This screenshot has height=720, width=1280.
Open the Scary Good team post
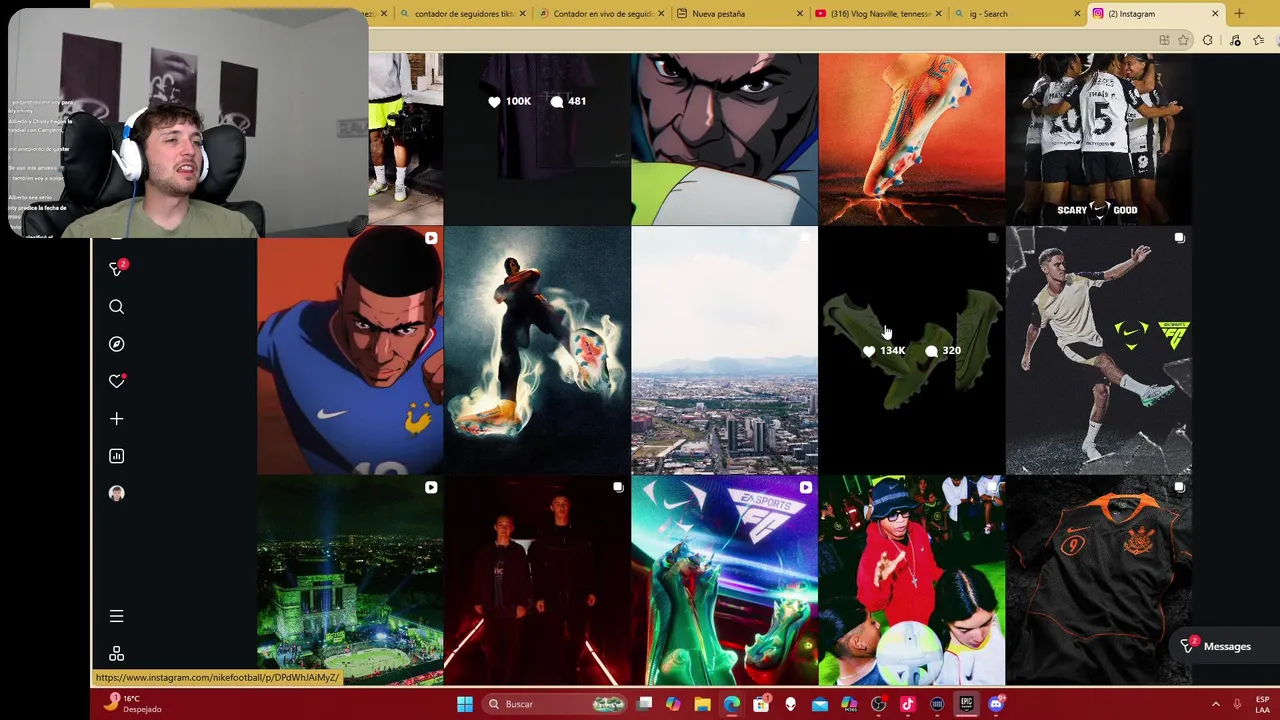pos(1098,139)
